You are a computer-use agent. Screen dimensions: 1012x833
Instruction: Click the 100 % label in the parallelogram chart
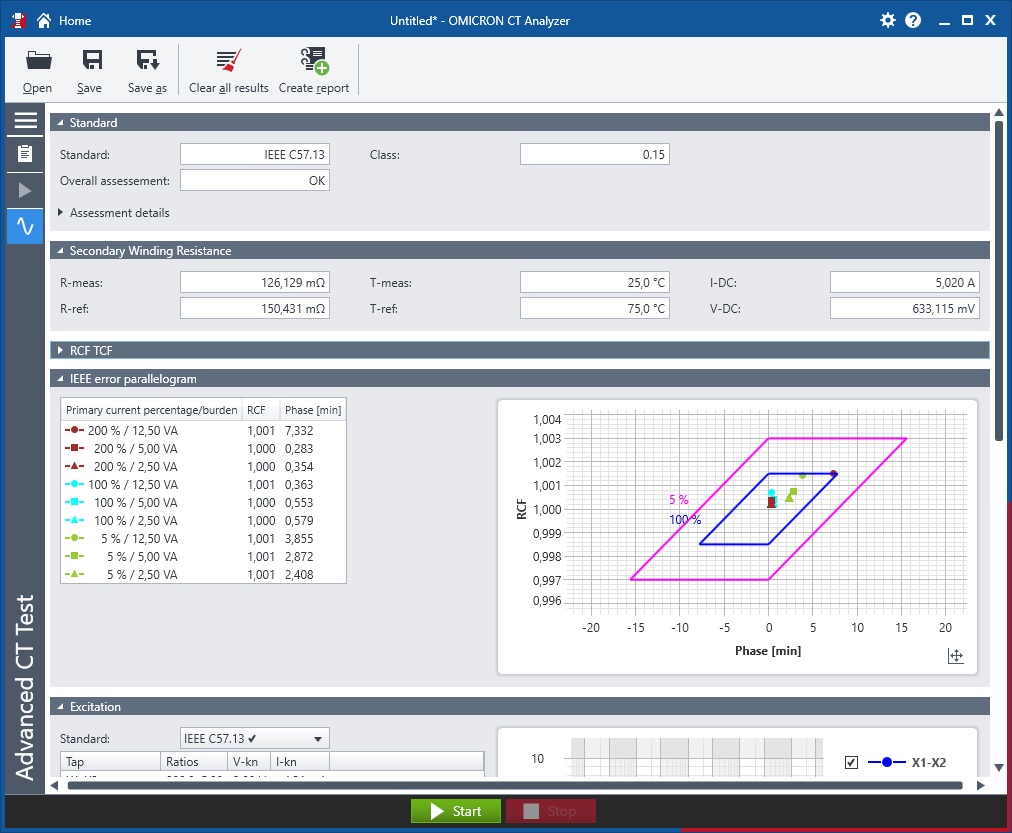685,519
